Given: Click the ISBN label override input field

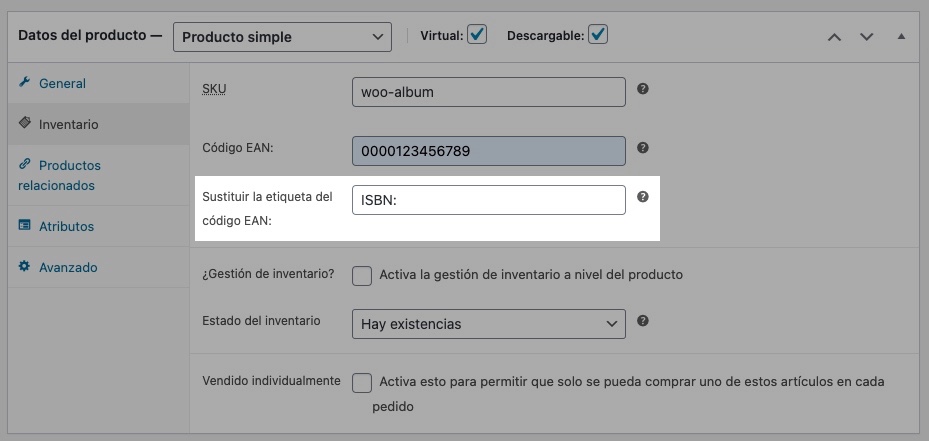Looking at the screenshot, I should pos(488,200).
